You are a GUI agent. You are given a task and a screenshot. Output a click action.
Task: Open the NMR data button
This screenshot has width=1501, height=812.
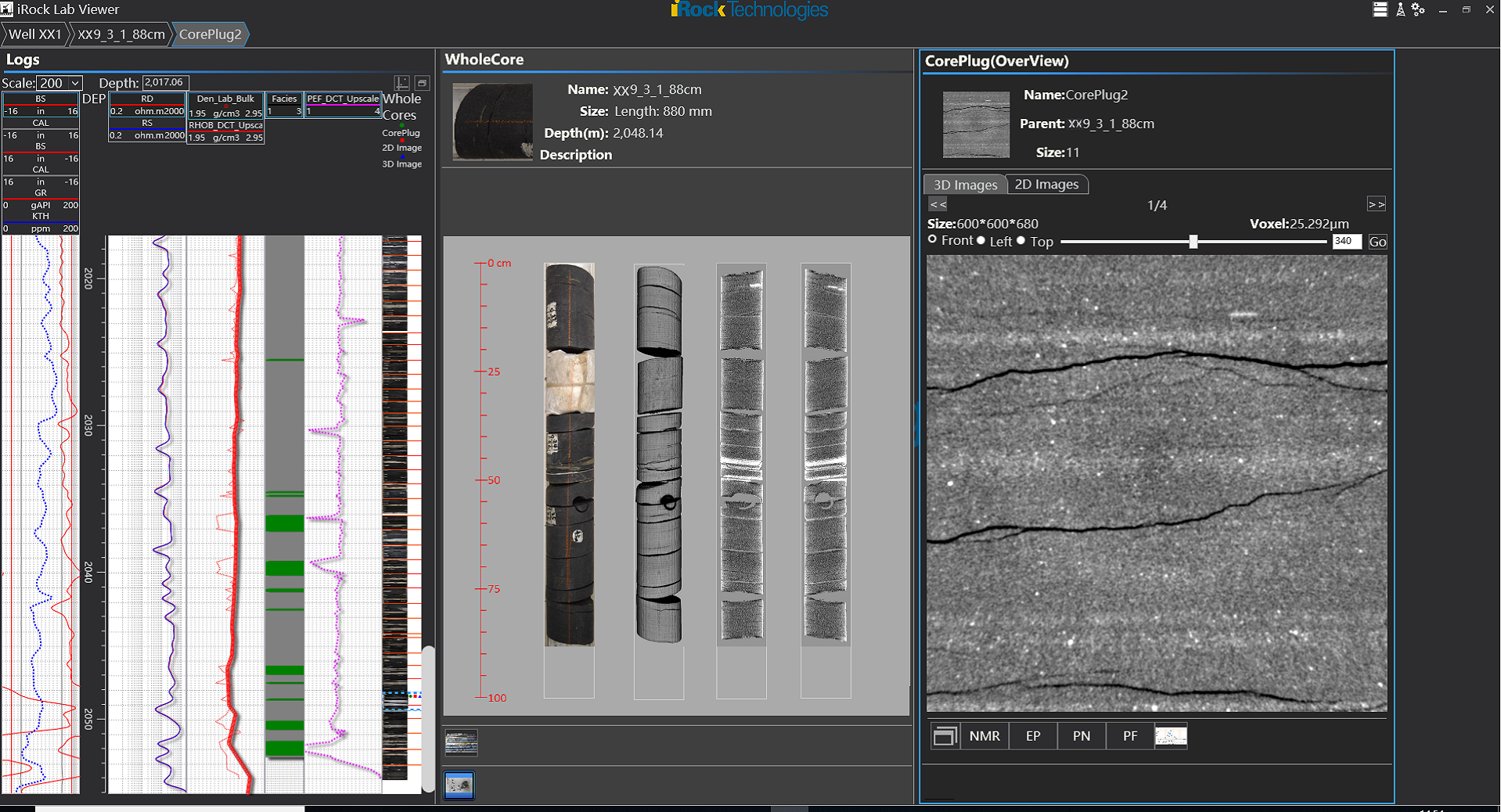[984, 736]
